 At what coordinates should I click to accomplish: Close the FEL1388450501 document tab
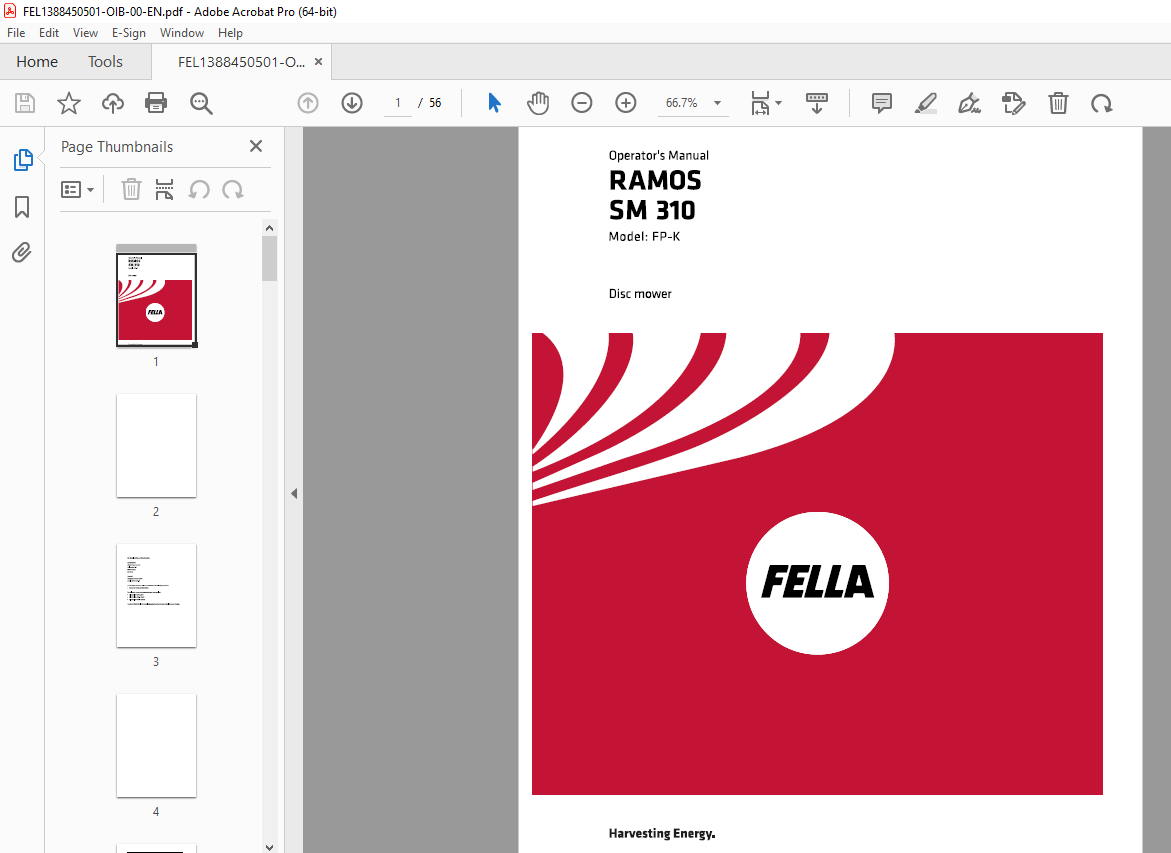pyautogui.click(x=318, y=62)
